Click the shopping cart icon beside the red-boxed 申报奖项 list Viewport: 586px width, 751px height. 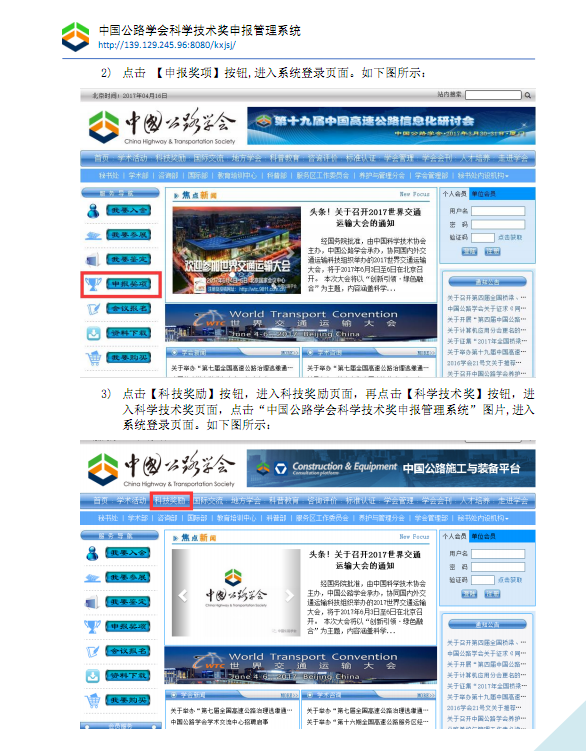[93, 358]
